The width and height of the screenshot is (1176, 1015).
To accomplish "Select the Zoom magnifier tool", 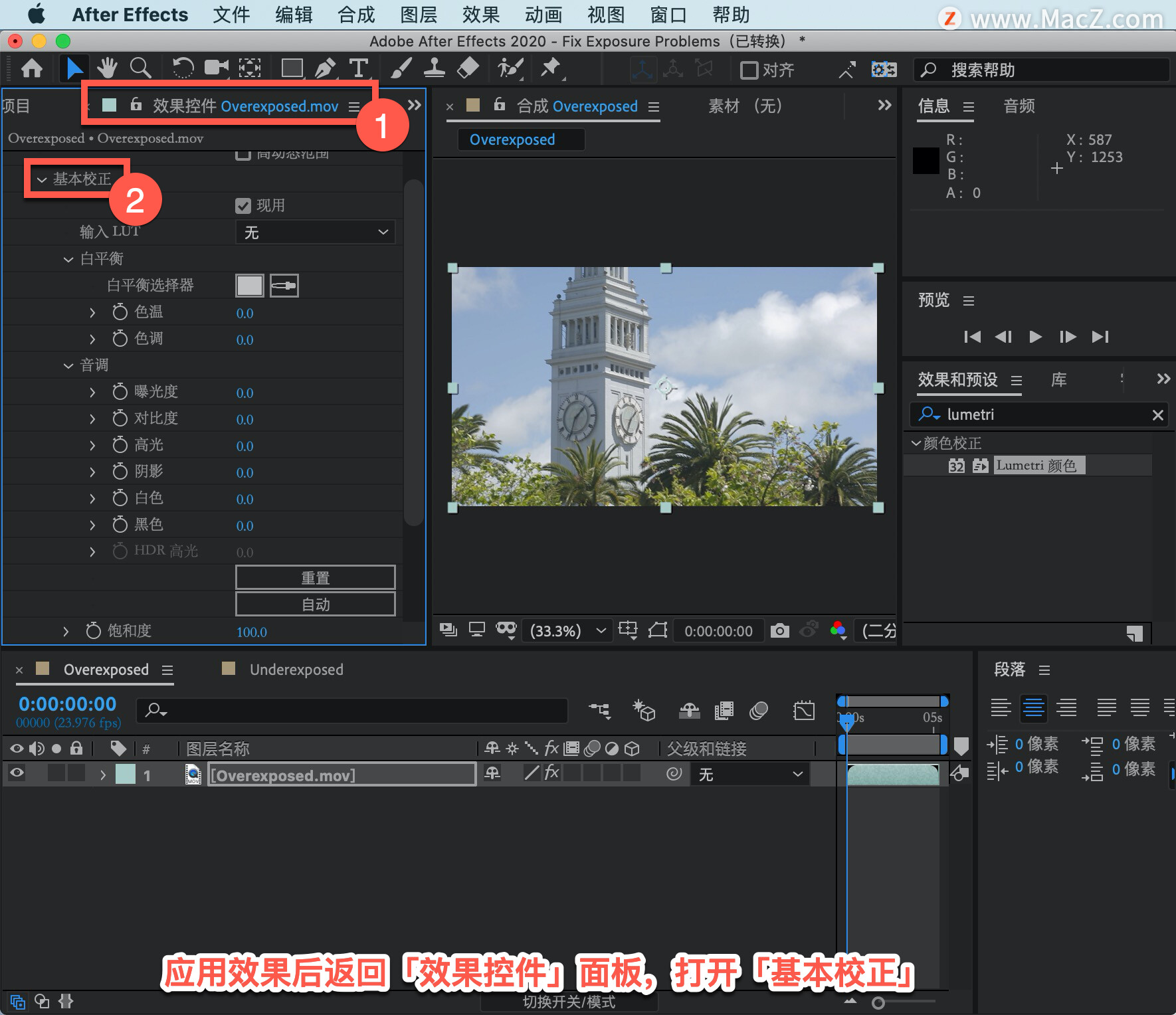I will pyautogui.click(x=140, y=68).
